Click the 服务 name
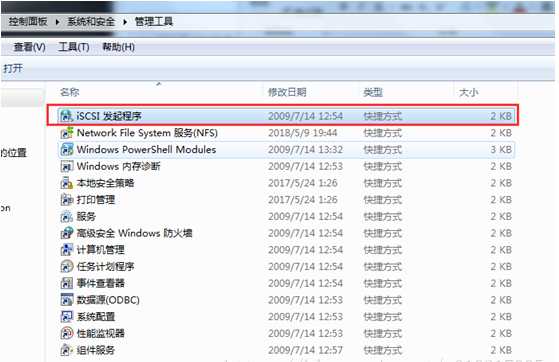This screenshot has height=362, width=559. (x=86, y=216)
